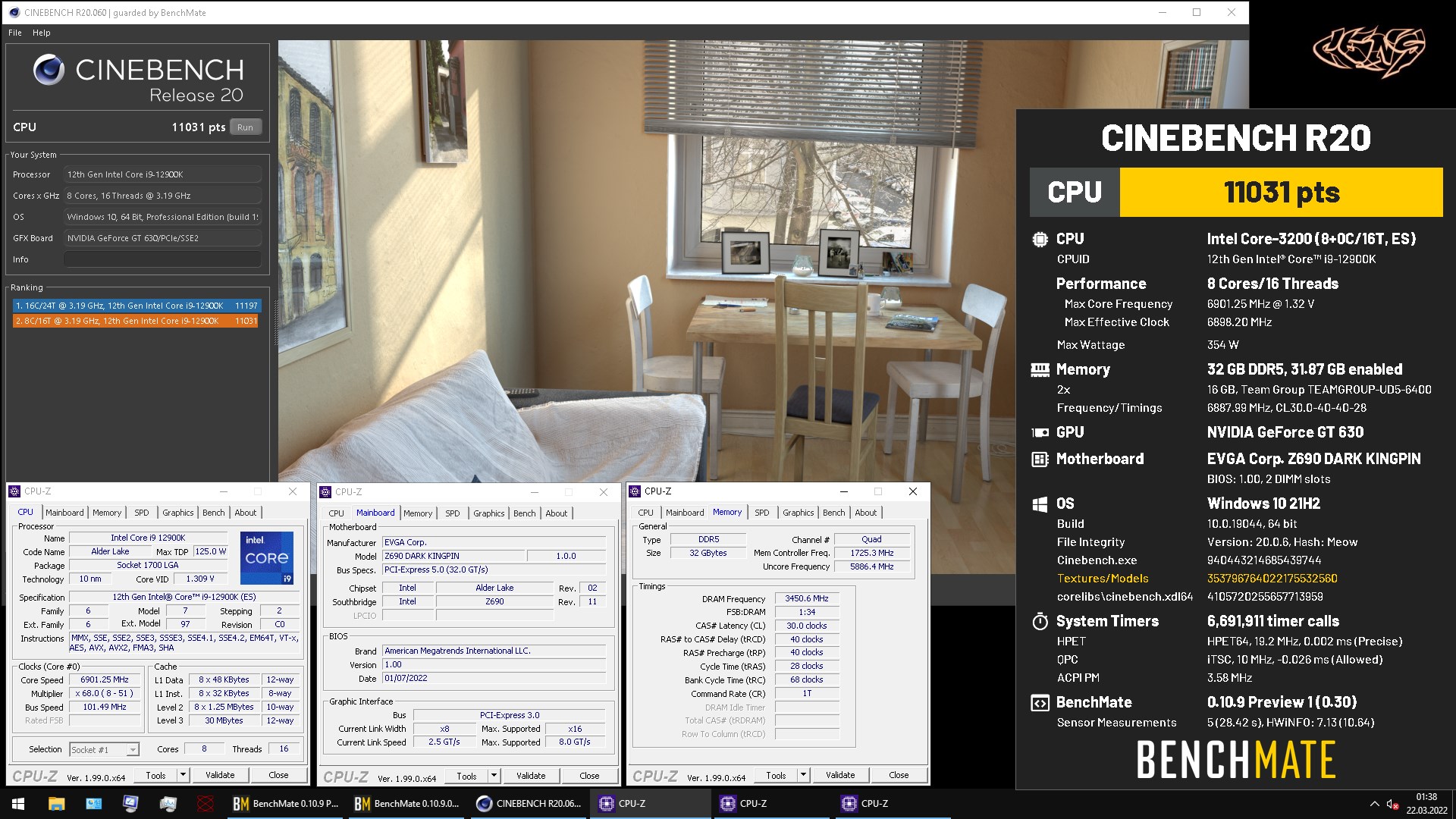Click the BenchMate code bracket icon
The height and width of the screenshot is (819, 1456).
pos(1040,703)
